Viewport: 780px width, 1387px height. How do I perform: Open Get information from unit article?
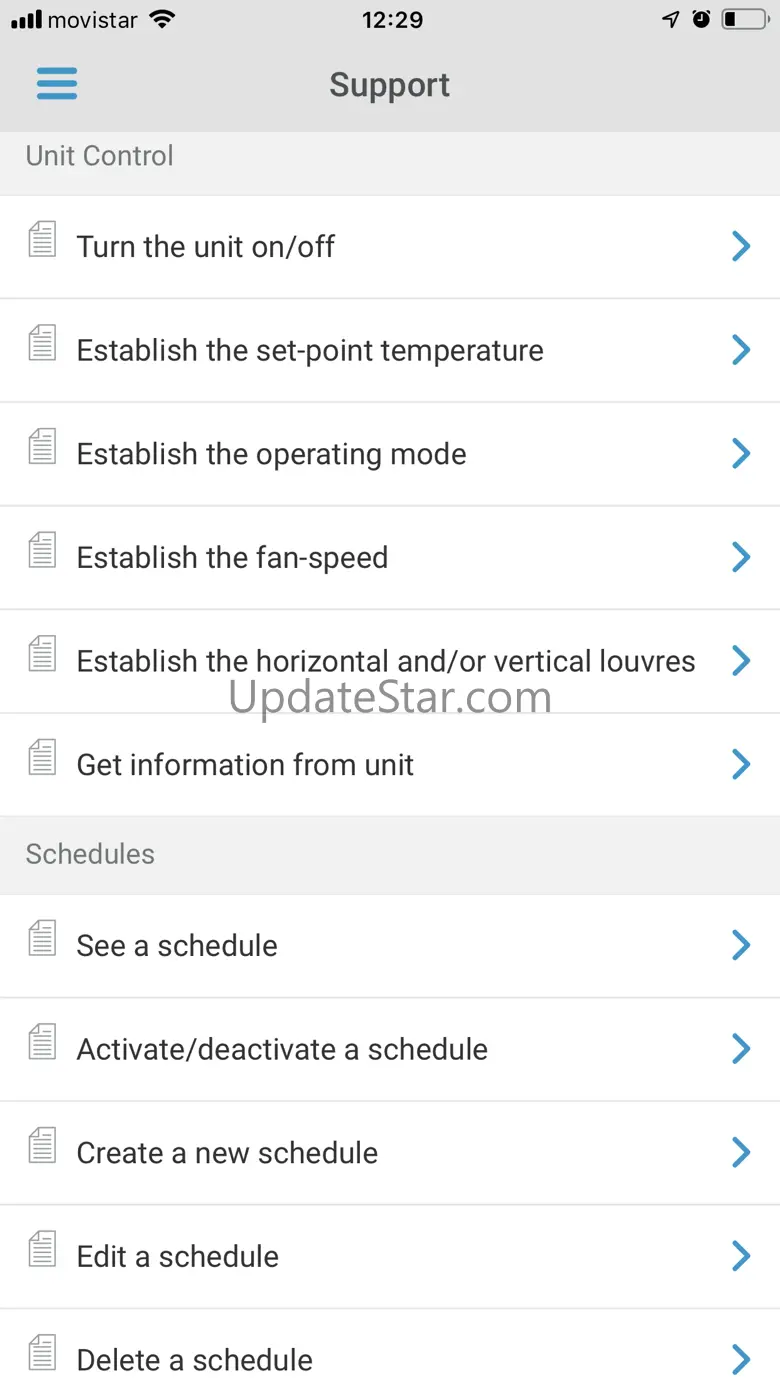pyautogui.click(x=245, y=765)
